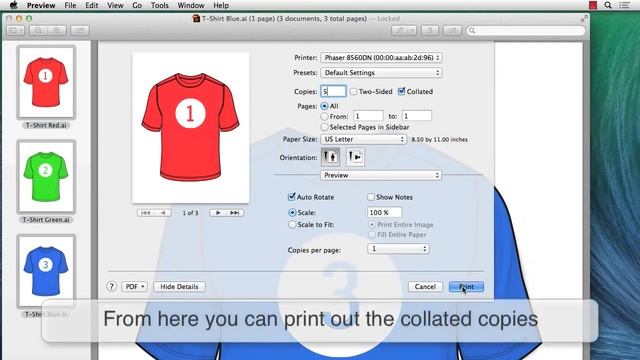
Task: Click the sidebar view mode toolbar button
Action: tap(16, 31)
